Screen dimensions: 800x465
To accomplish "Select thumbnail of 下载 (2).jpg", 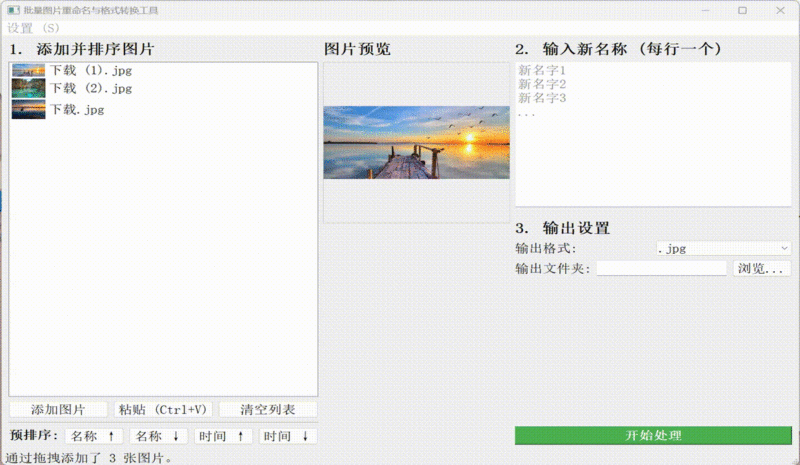I will 28,89.
